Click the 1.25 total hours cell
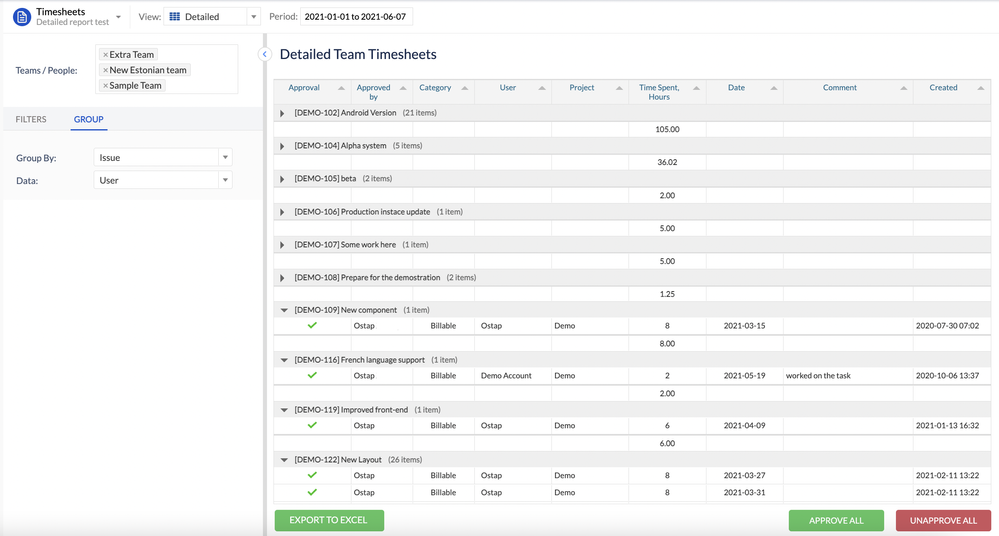The image size is (999, 536). 667,294
